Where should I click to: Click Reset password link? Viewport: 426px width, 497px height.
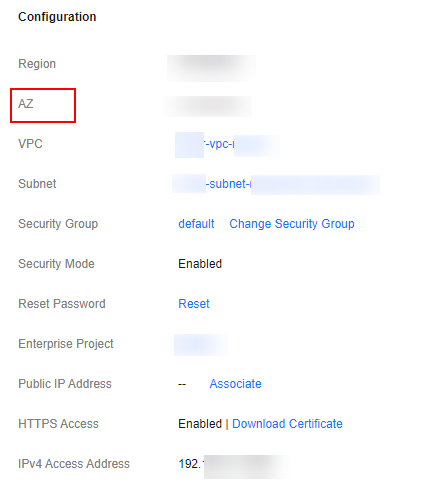(194, 304)
